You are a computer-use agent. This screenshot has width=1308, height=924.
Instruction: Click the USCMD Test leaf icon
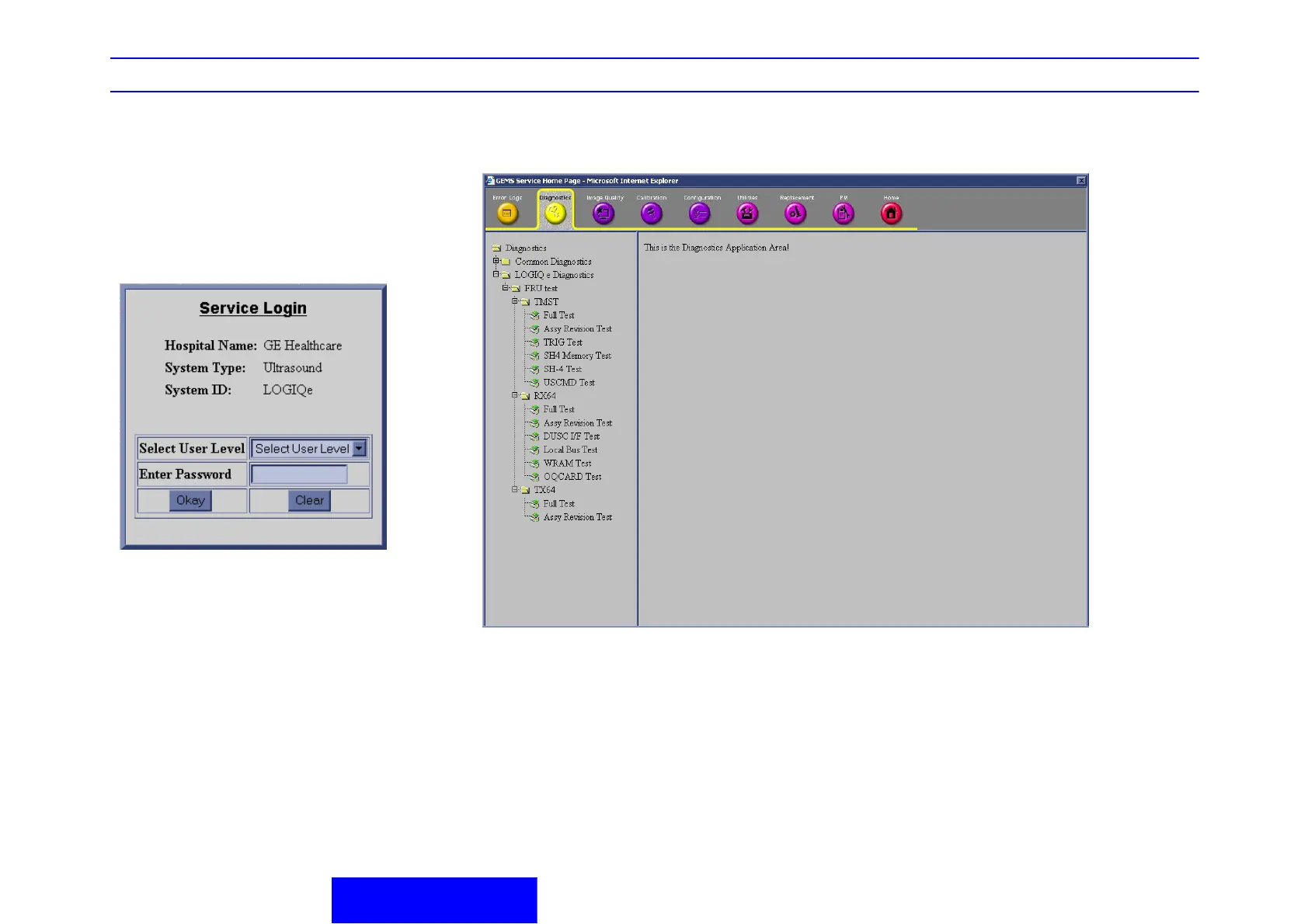[x=534, y=383]
